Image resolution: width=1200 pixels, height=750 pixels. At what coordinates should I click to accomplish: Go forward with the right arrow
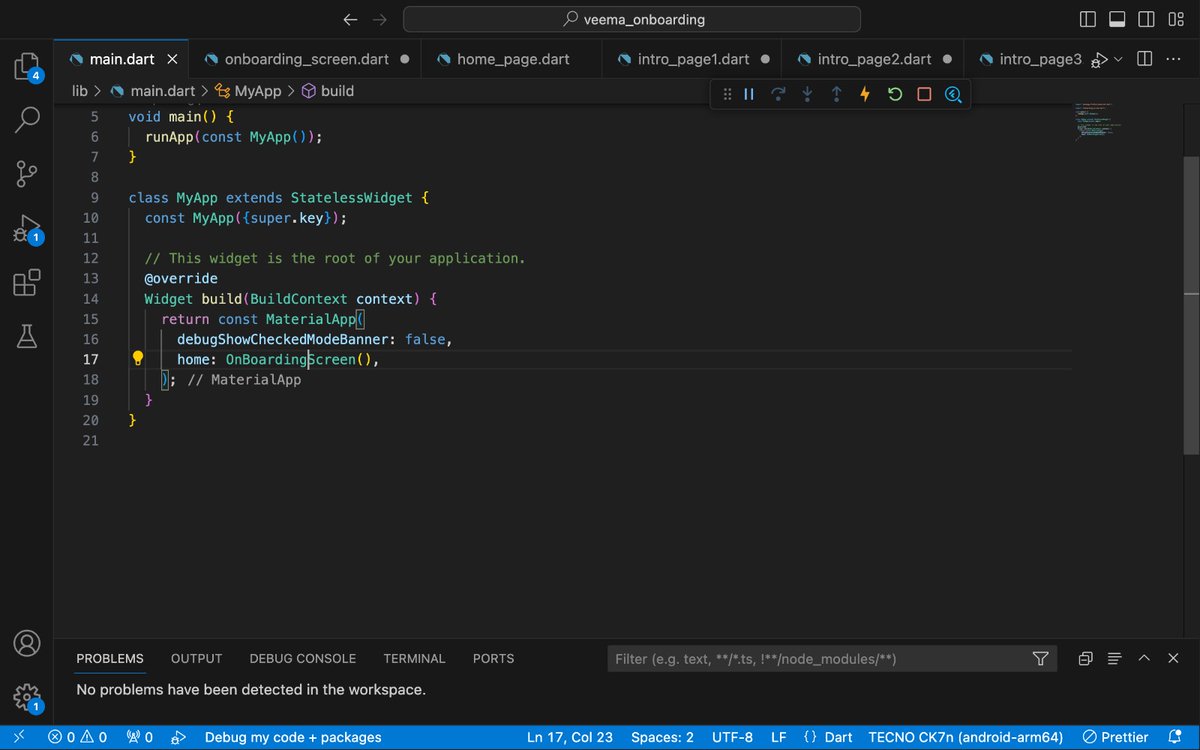[x=379, y=19]
